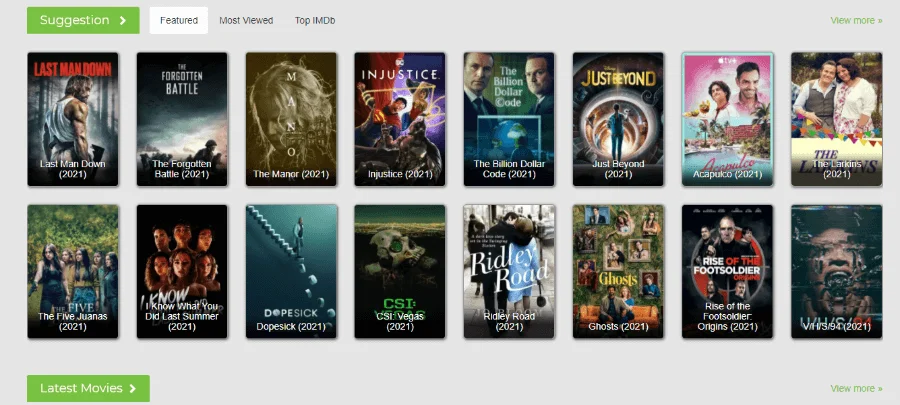Select the Just Beyond (2021) poster
Screen dimensions: 900x405
click(618, 119)
